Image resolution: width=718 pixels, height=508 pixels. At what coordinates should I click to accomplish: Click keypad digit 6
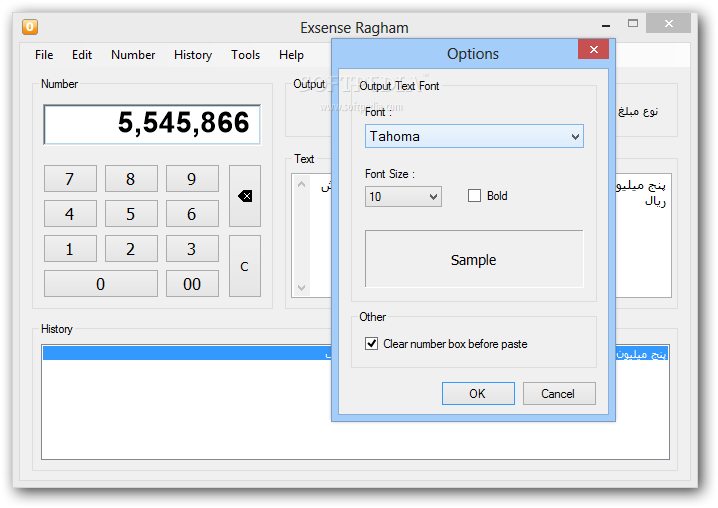pos(192,213)
